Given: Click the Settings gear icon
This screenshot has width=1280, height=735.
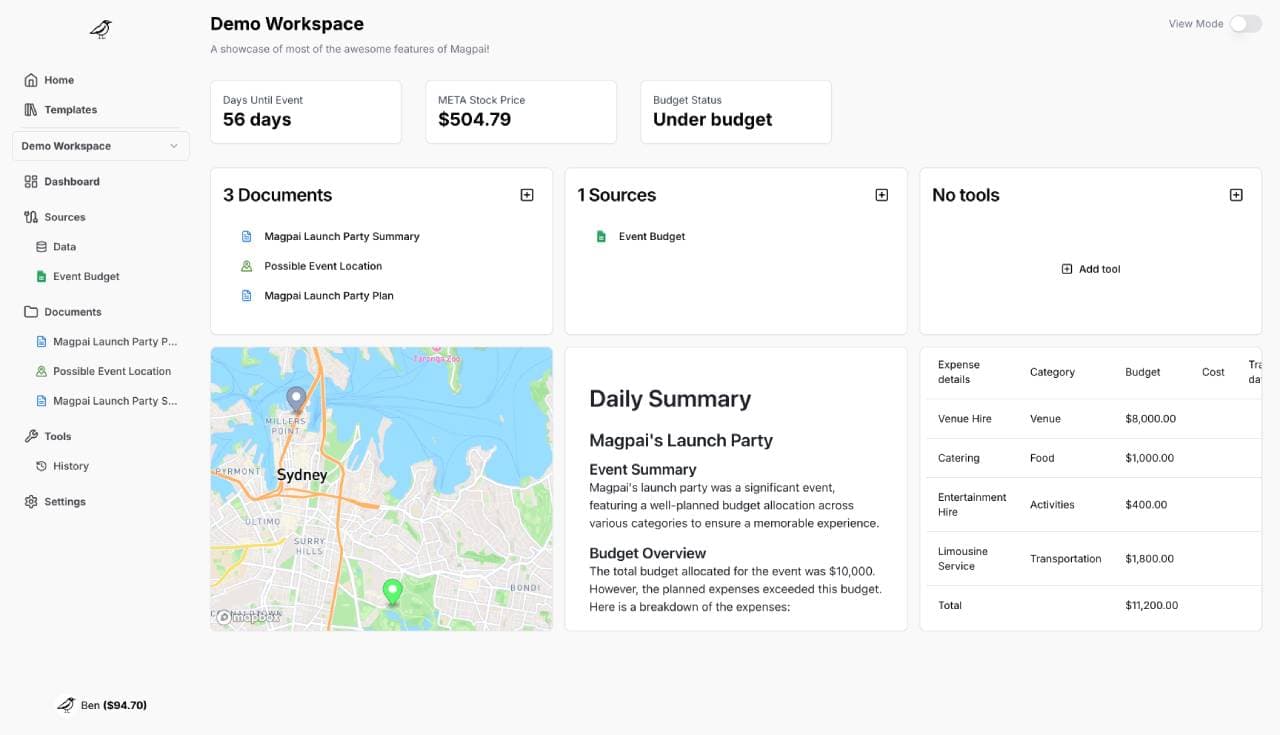Looking at the screenshot, I should (31, 502).
